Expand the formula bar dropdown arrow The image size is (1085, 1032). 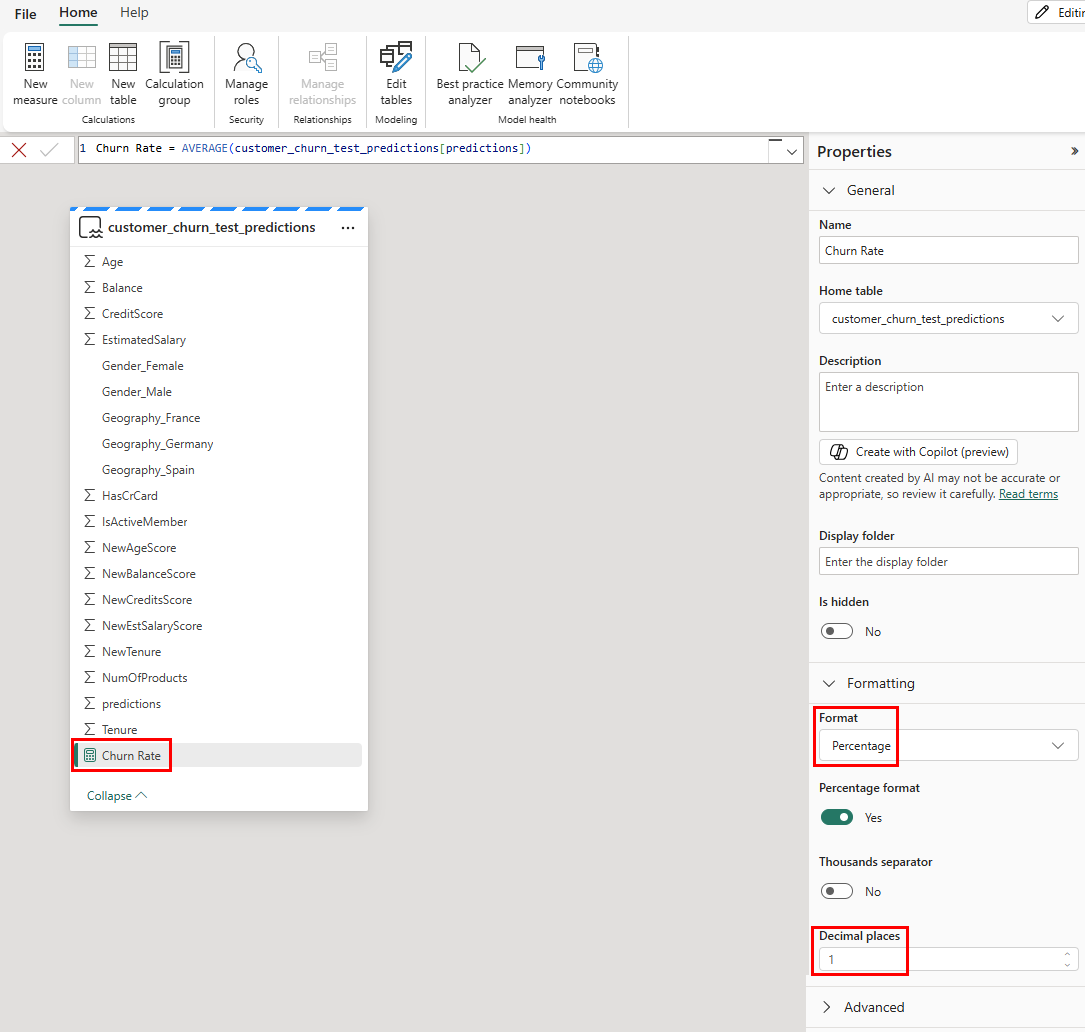[x=792, y=152]
